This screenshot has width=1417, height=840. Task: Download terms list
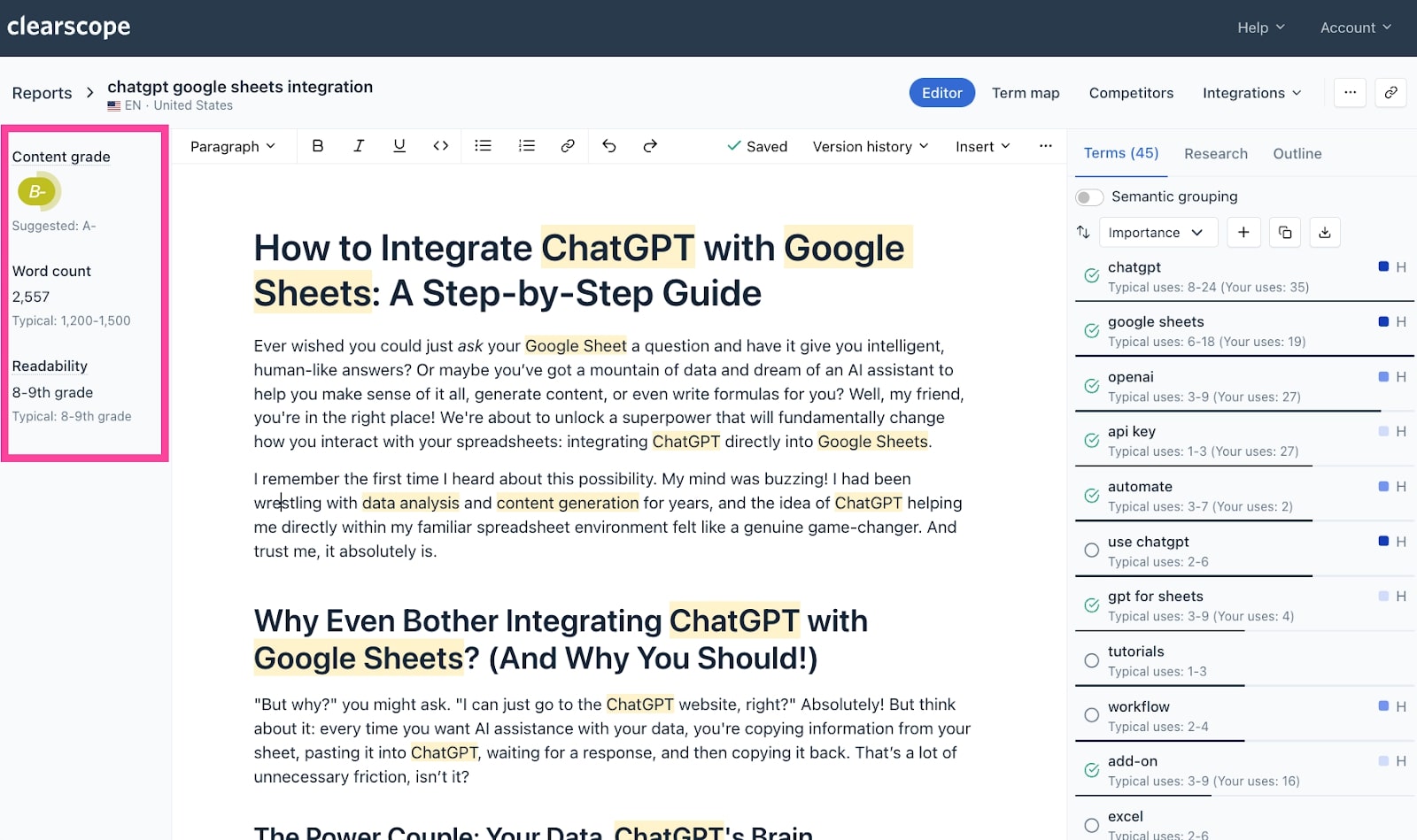(x=1325, y=232)
